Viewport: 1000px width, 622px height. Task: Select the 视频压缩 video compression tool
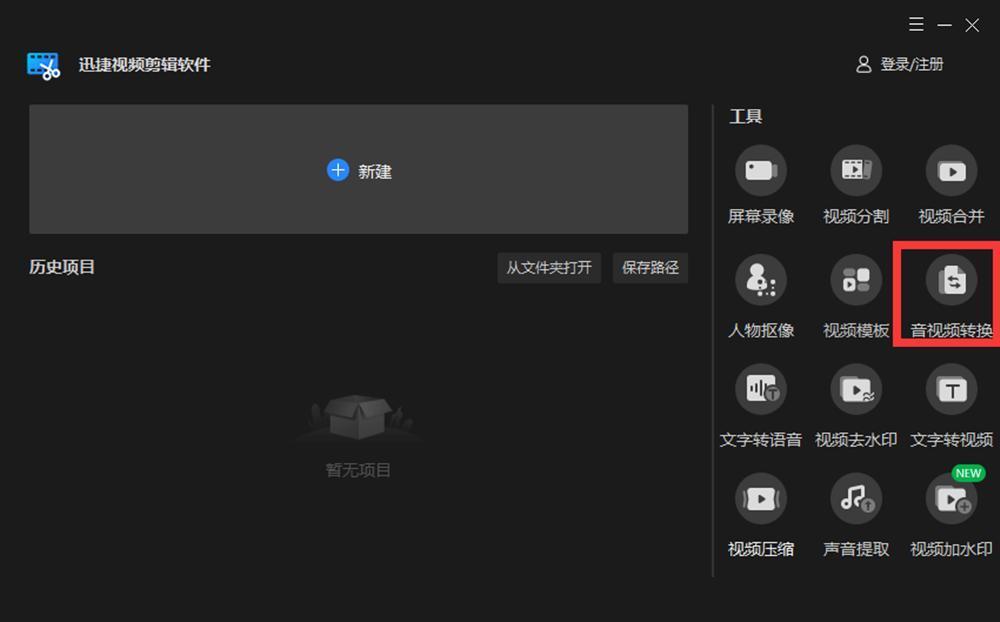760,498
